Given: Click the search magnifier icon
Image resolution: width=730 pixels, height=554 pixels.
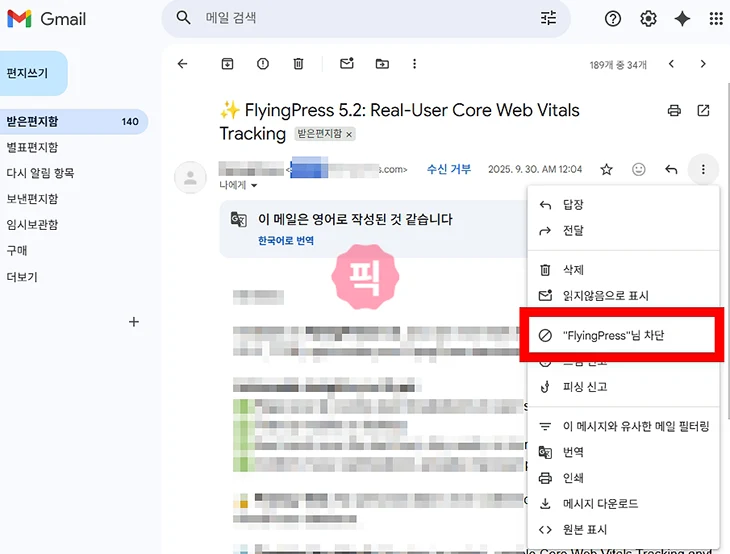Looking at the screenshot, I should (x=183, y=18).
